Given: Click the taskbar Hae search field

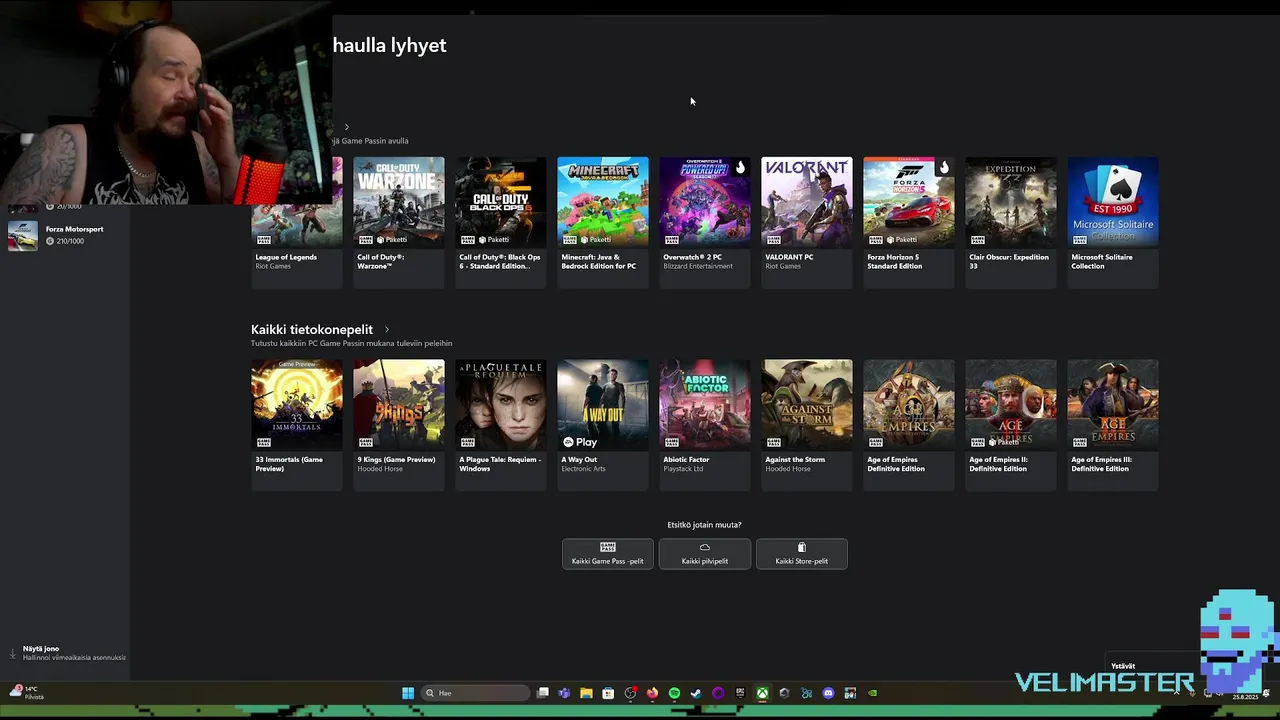Looking at the screenshot, I should point(475,693).
